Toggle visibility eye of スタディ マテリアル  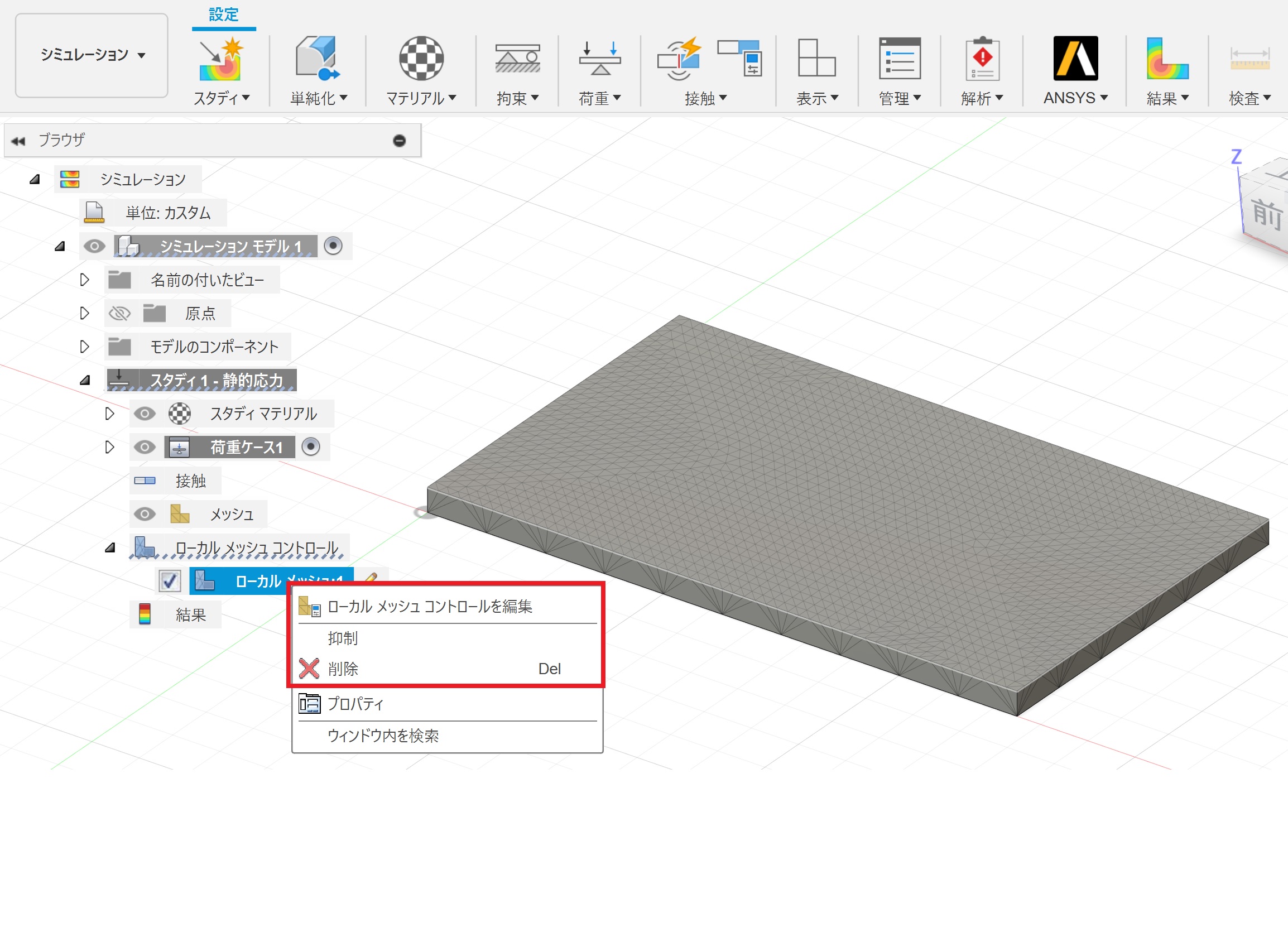(x=144, y=414)
